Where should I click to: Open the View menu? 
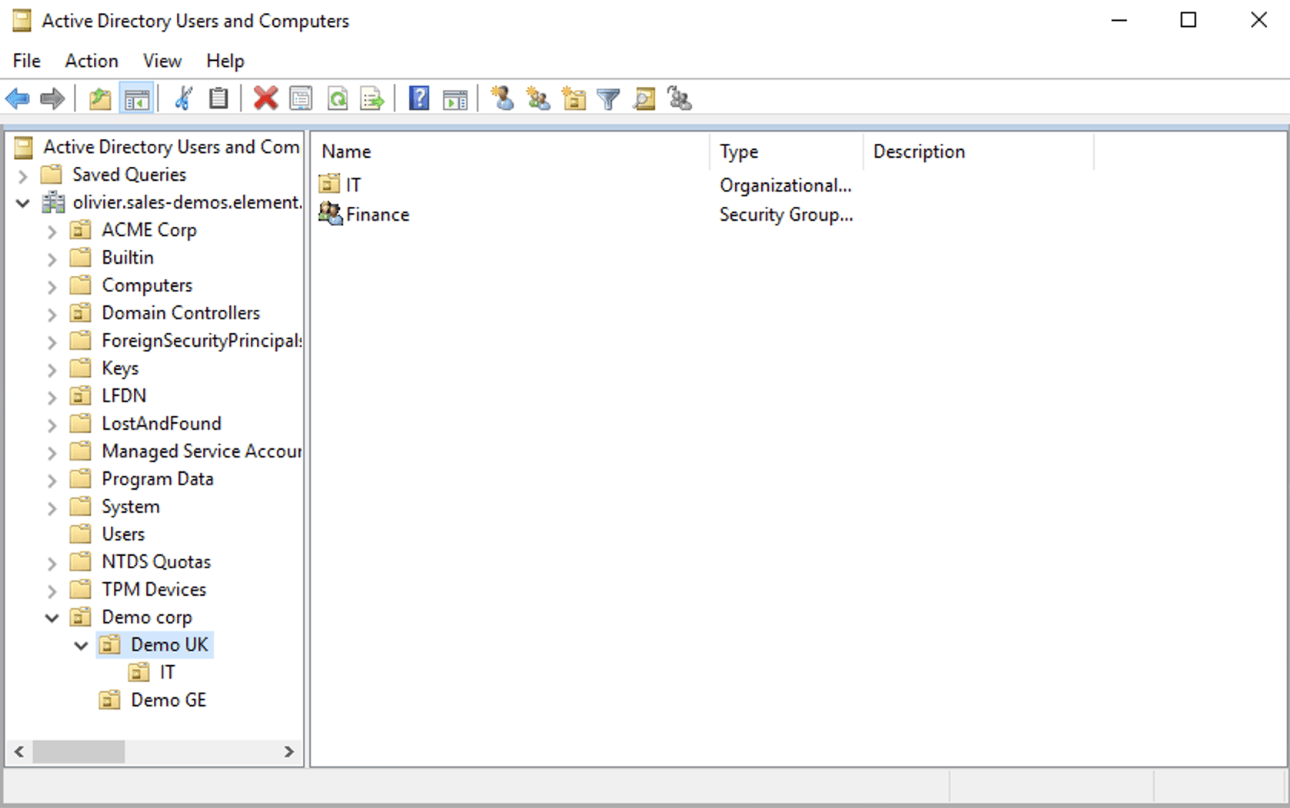[162, 61]
